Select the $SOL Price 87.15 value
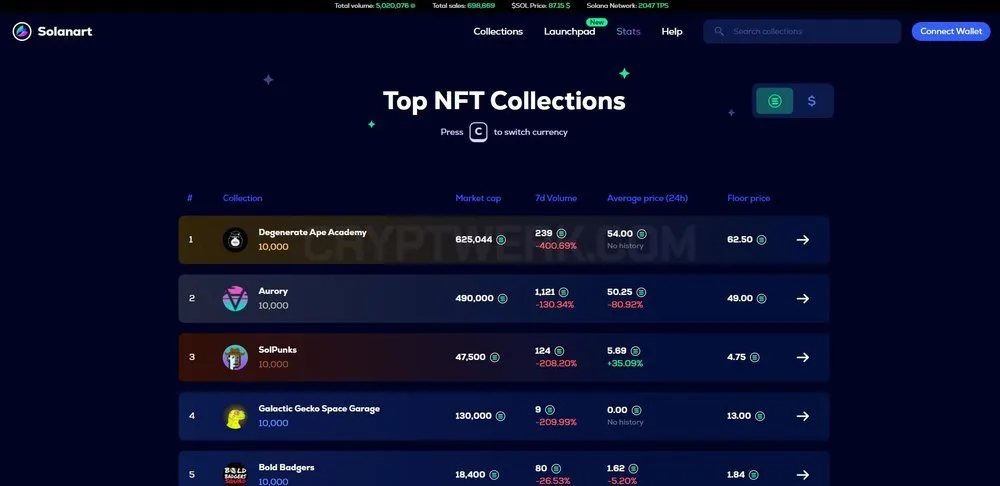This screenshot has width=1000, height=486. (559, 6)
